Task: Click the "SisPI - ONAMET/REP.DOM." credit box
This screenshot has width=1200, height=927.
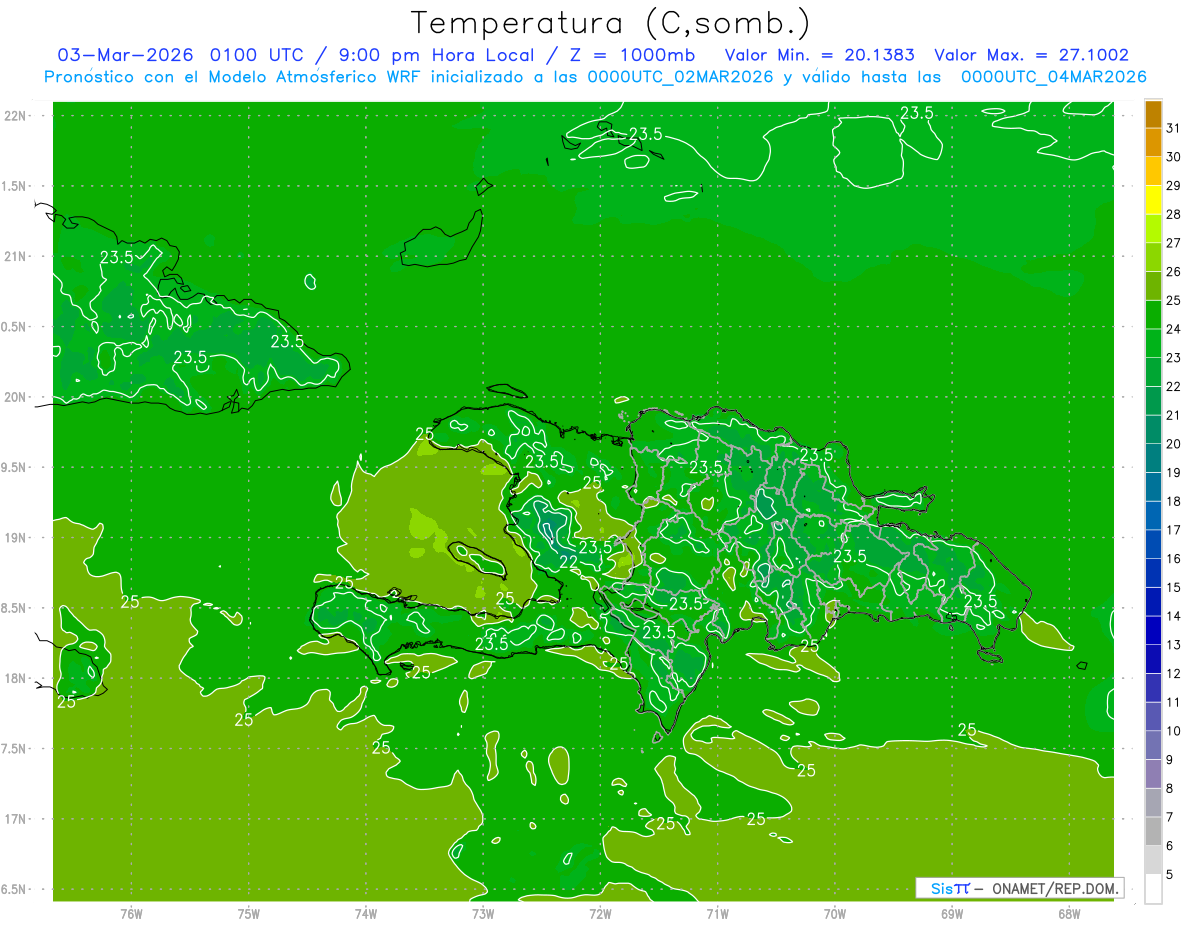Action: point(1019,888)
